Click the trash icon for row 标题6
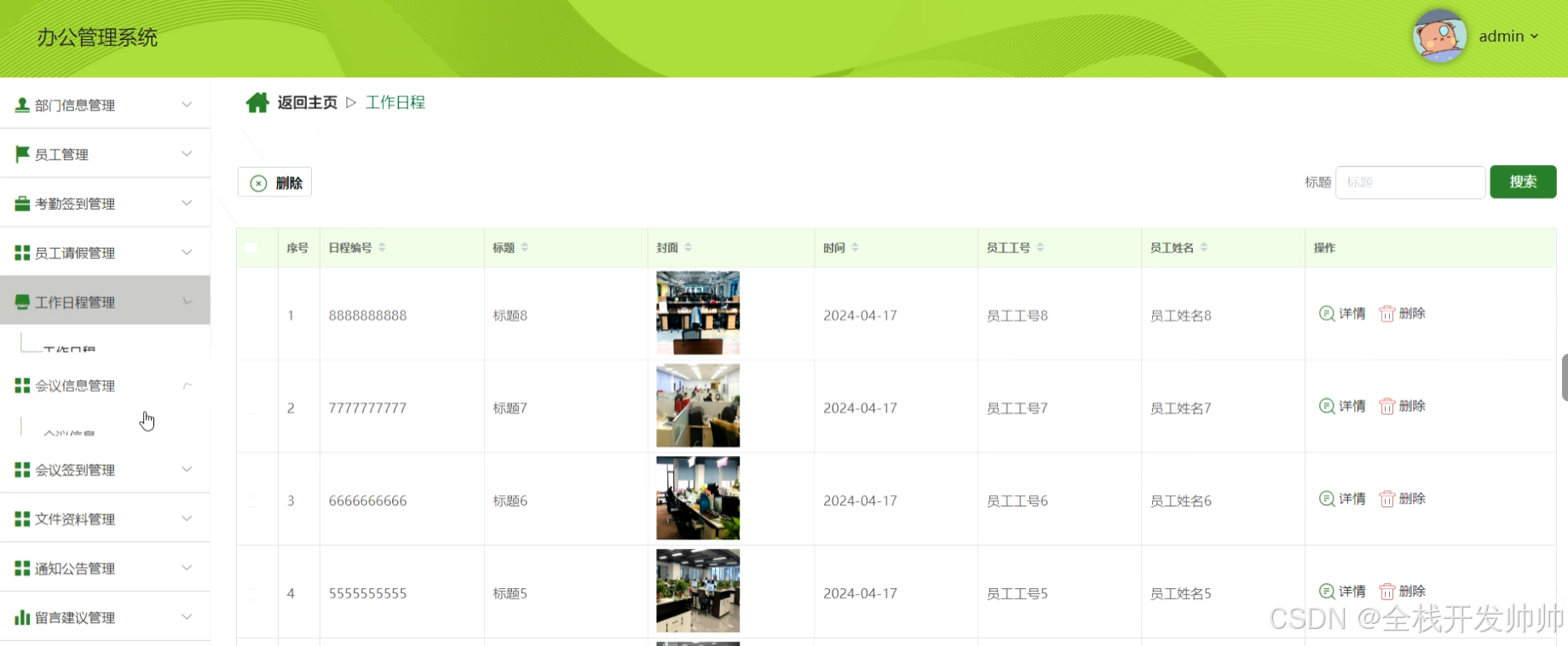This screenshot has height=646, width=1568. [x=1387, y=499]
